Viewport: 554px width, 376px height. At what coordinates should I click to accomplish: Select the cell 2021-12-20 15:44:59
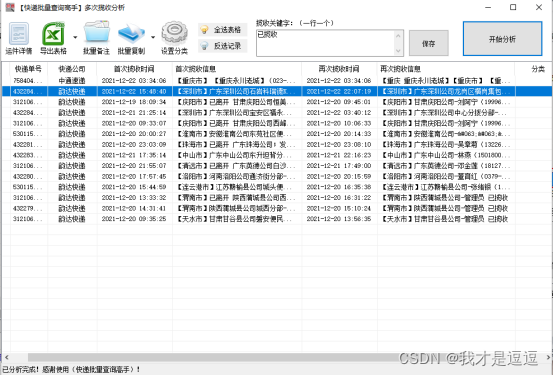coord(134,187)
